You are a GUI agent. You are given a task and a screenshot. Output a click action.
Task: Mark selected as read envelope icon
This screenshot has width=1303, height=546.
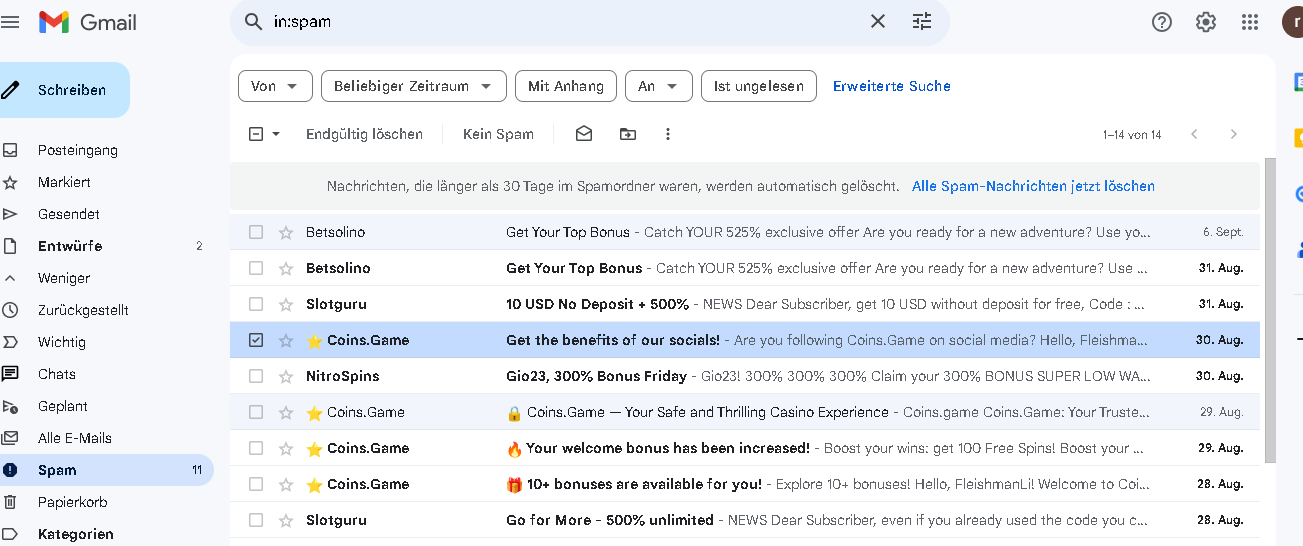point(584,134)
